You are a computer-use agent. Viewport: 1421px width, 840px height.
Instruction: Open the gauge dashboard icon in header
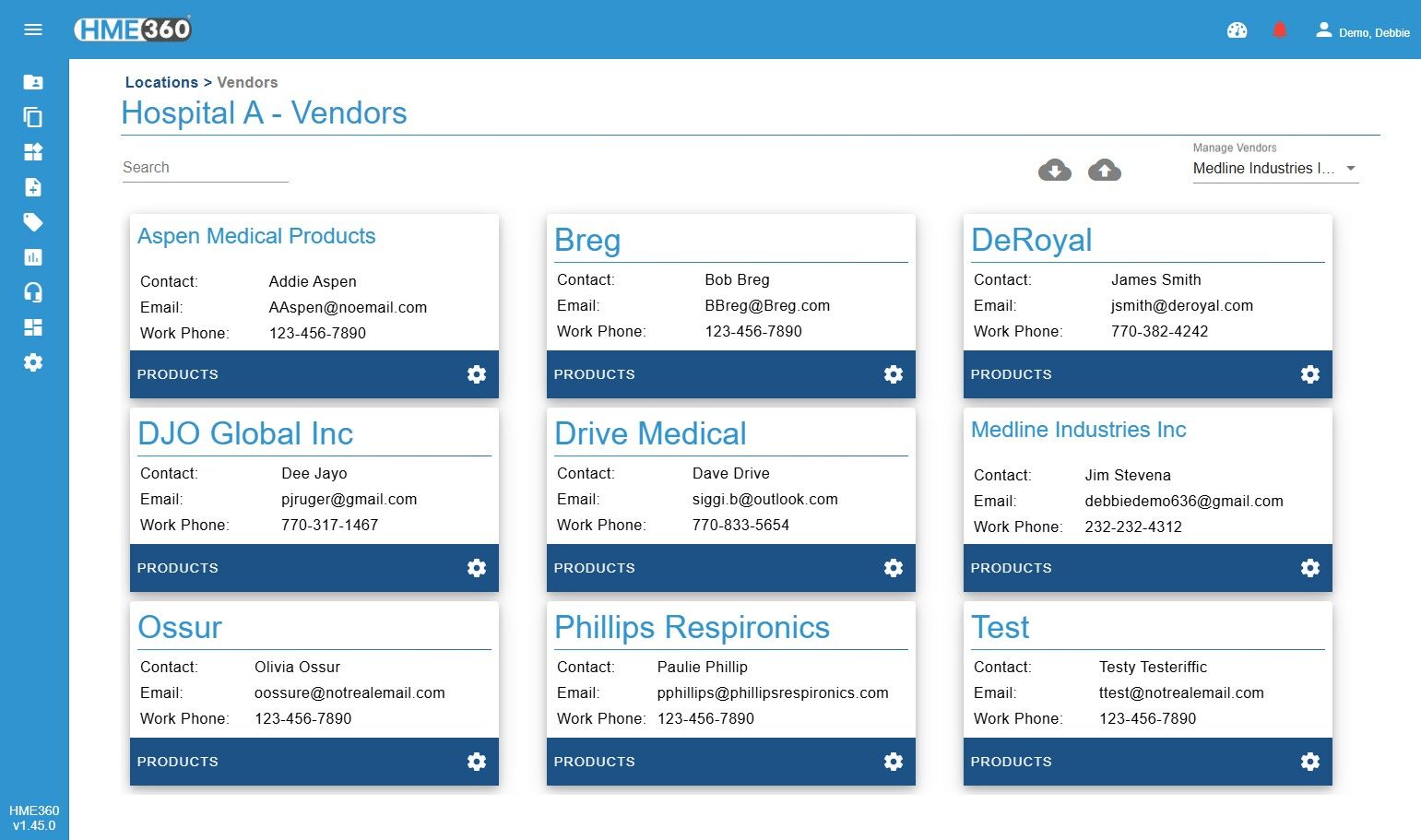point(1237,30)
